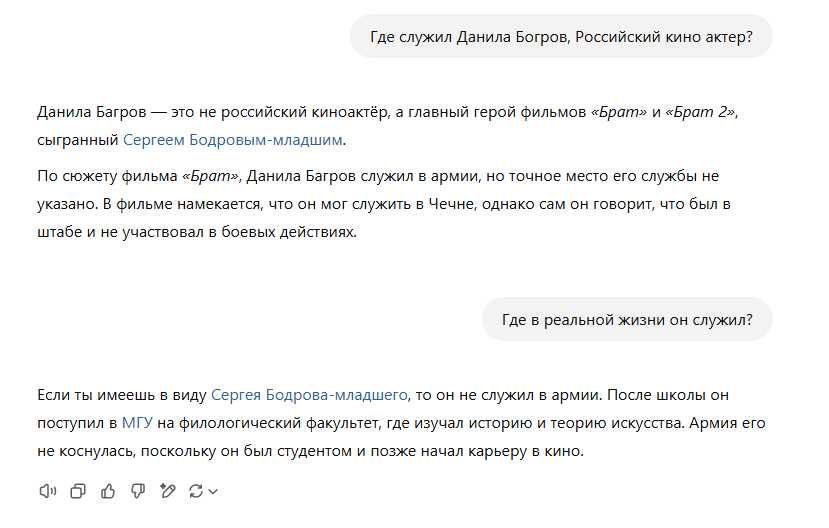Screen dimensions: 829x528
Task: Copy the response with the copy icon
Action: point(78,492)
